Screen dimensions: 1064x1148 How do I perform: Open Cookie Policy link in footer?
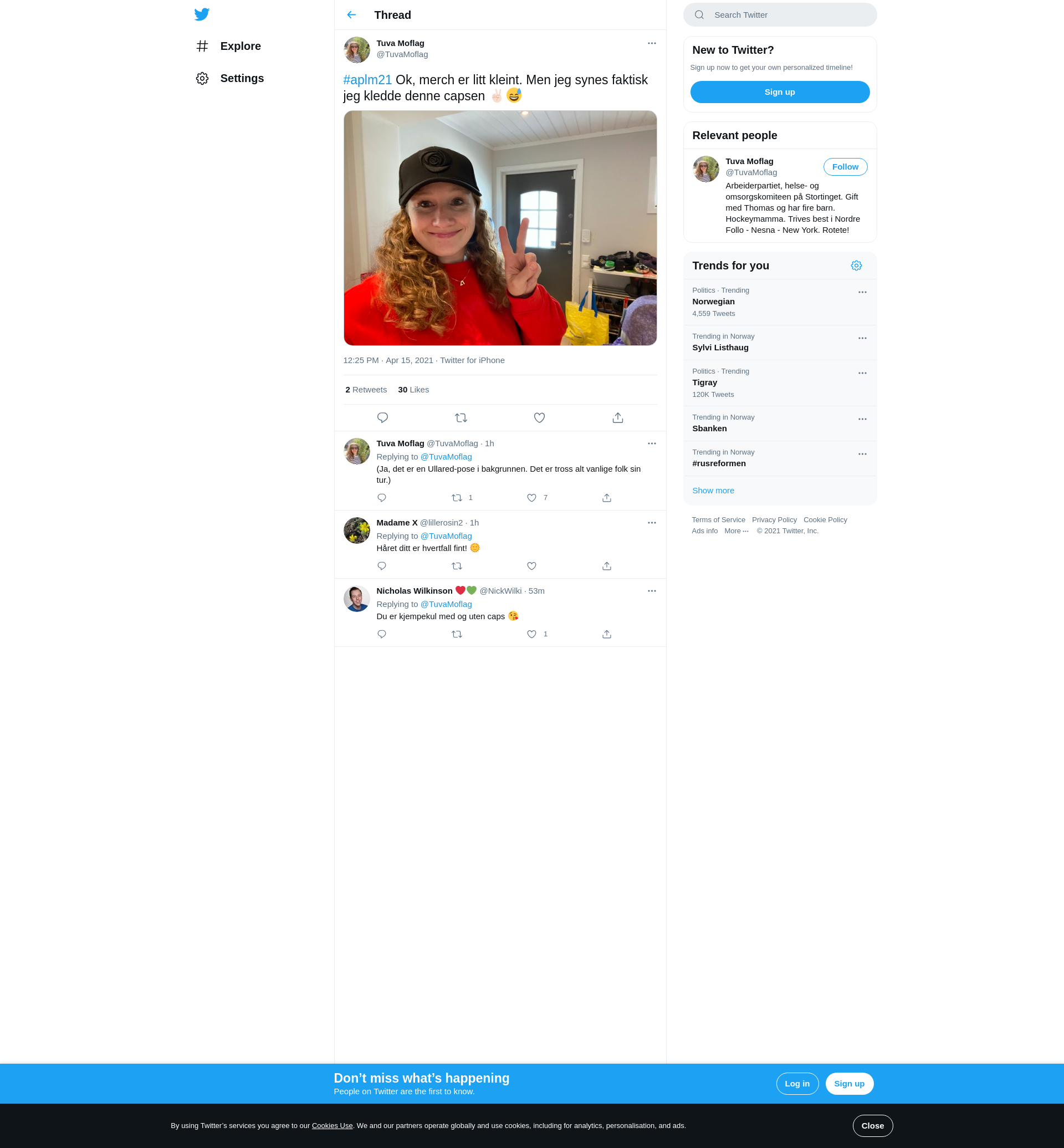point(825,520)
